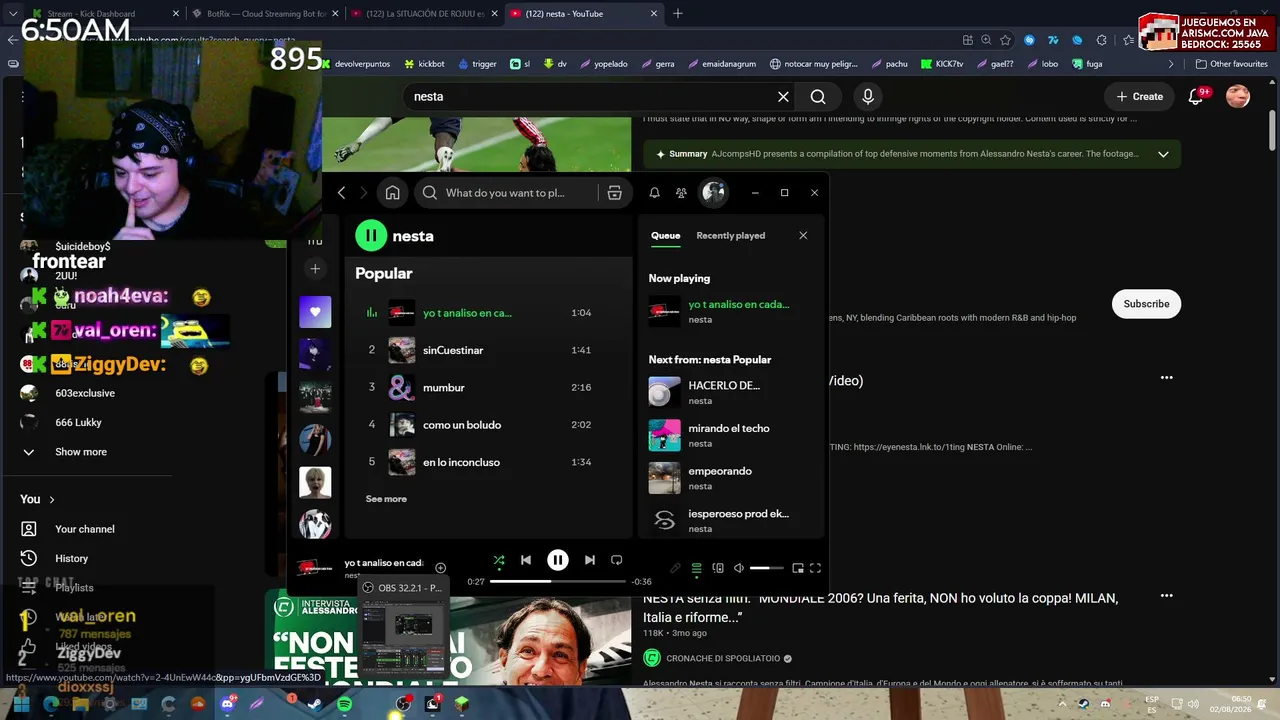Pause the nesta artist with green button
The image size is (1280, 720).
coord(371,236)
